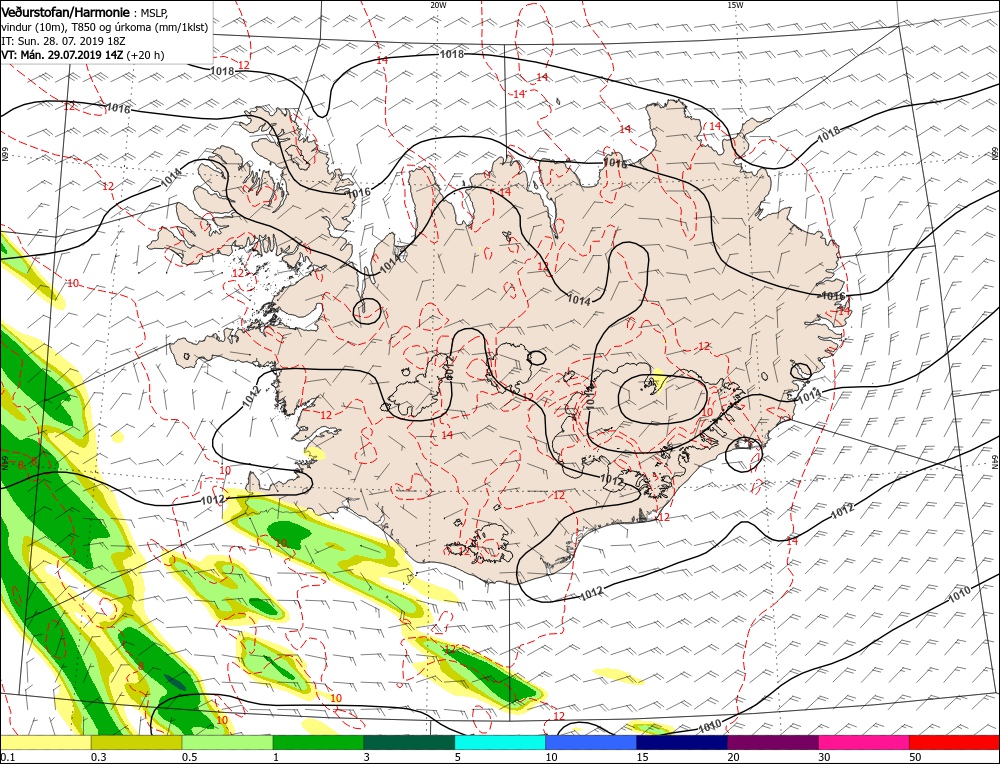Select the red 50+ mm legend swatch
Viewport: 1000px width, 764px height.
pyautogui.click(x=955, y=742)
